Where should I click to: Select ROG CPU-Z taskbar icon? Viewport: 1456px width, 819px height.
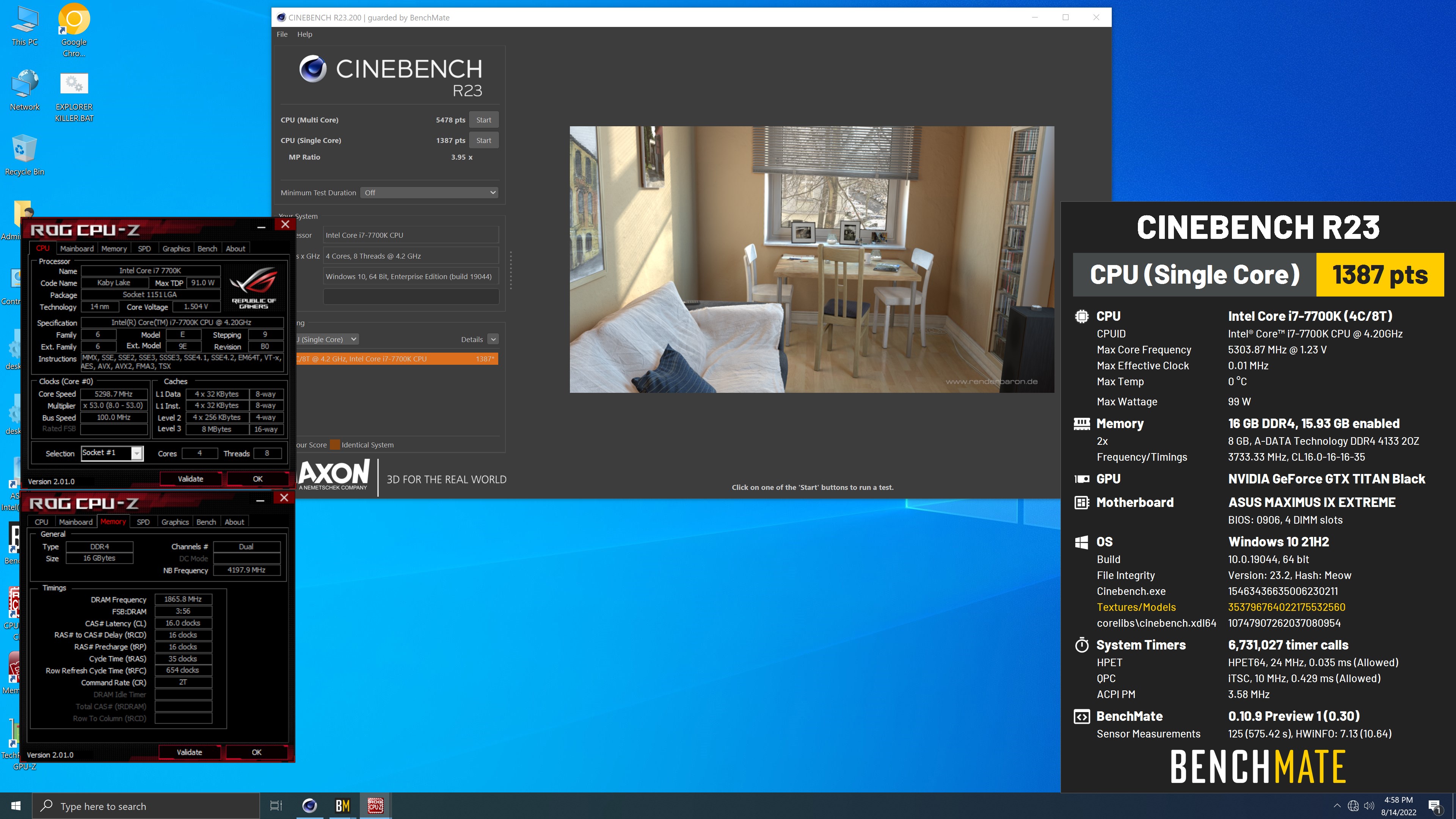coord(375,805)
